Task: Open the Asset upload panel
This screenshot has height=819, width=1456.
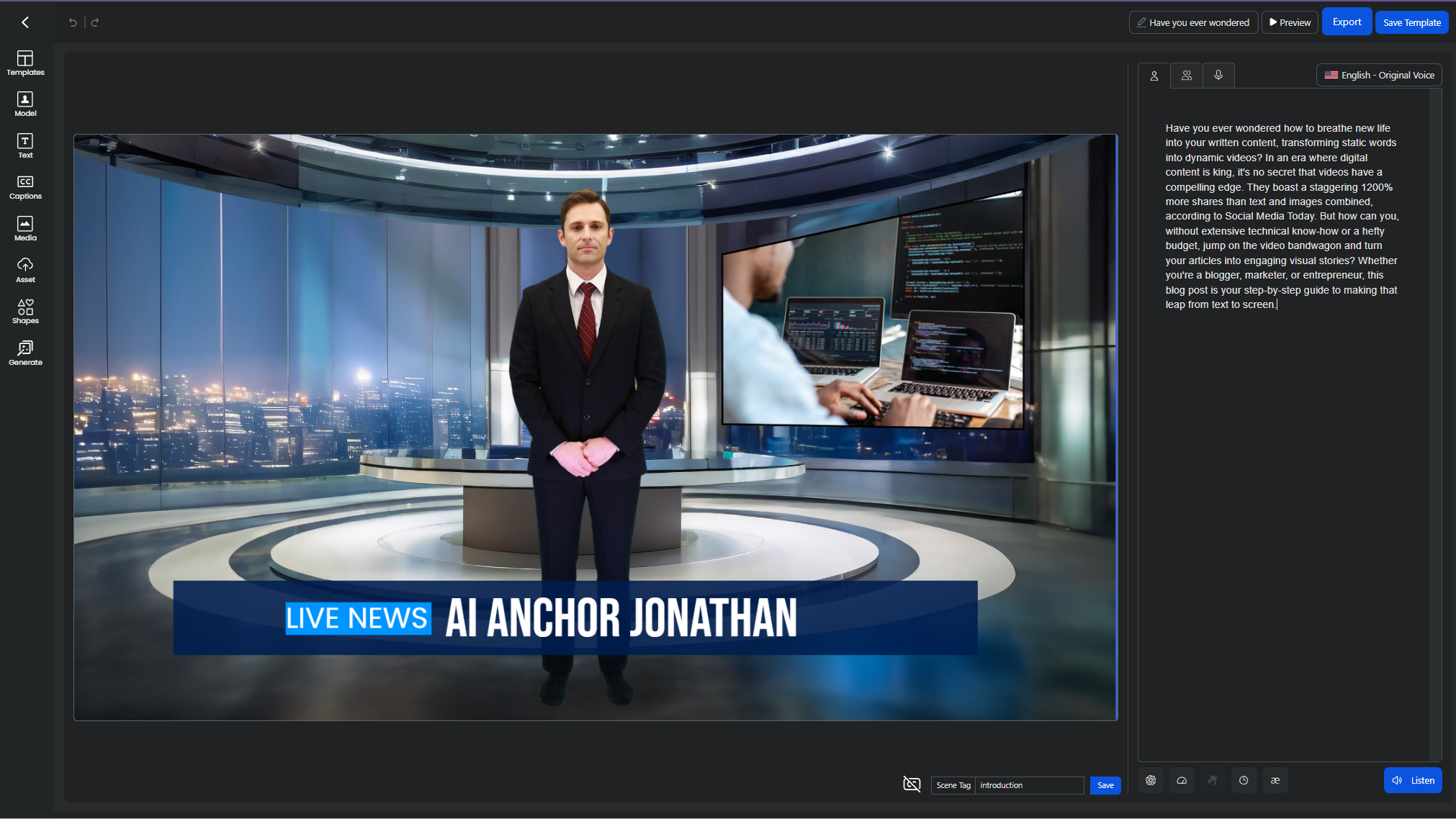Action: pyautogui.click(x=25, y=270)
